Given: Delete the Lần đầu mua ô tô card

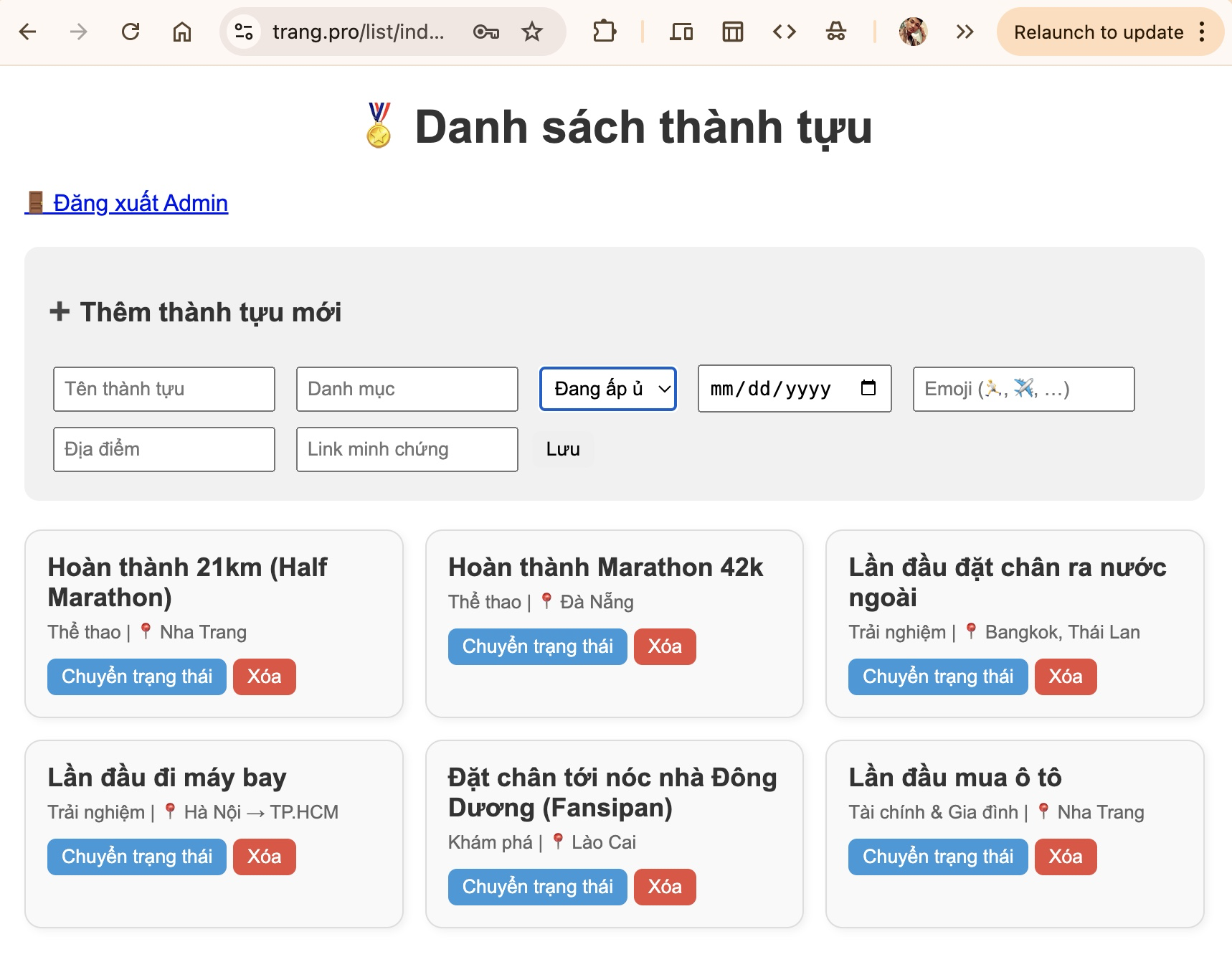Looking at the screenshot, I should [x=1066, y=857].
